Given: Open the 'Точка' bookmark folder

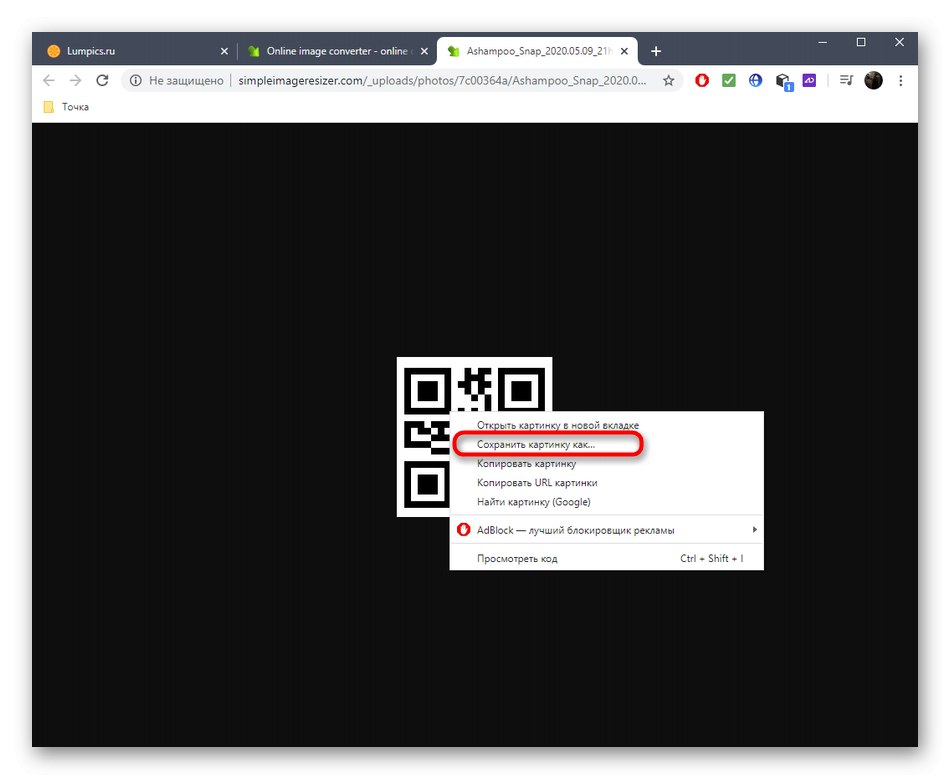Looking at the screenshot, I should (67, 107).
